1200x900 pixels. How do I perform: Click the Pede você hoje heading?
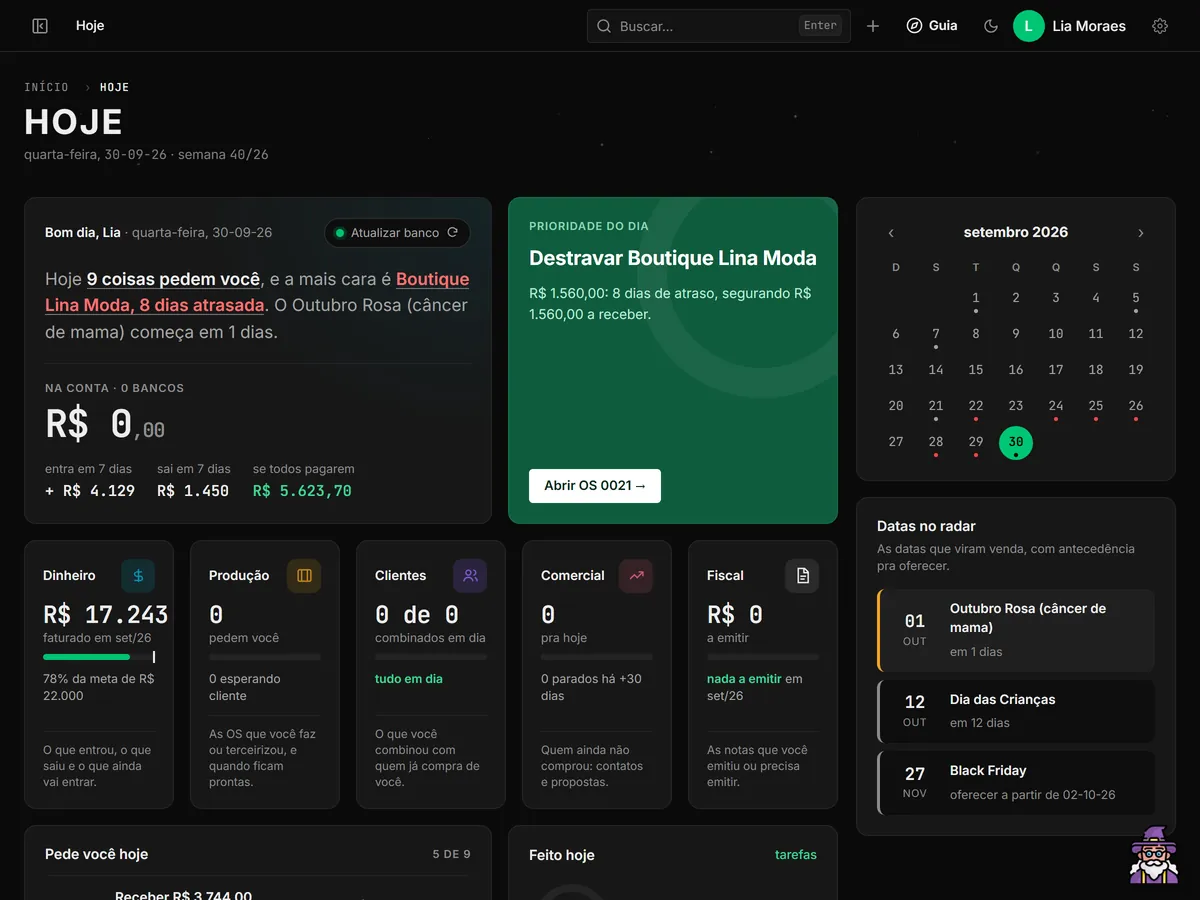click(96, 855)
